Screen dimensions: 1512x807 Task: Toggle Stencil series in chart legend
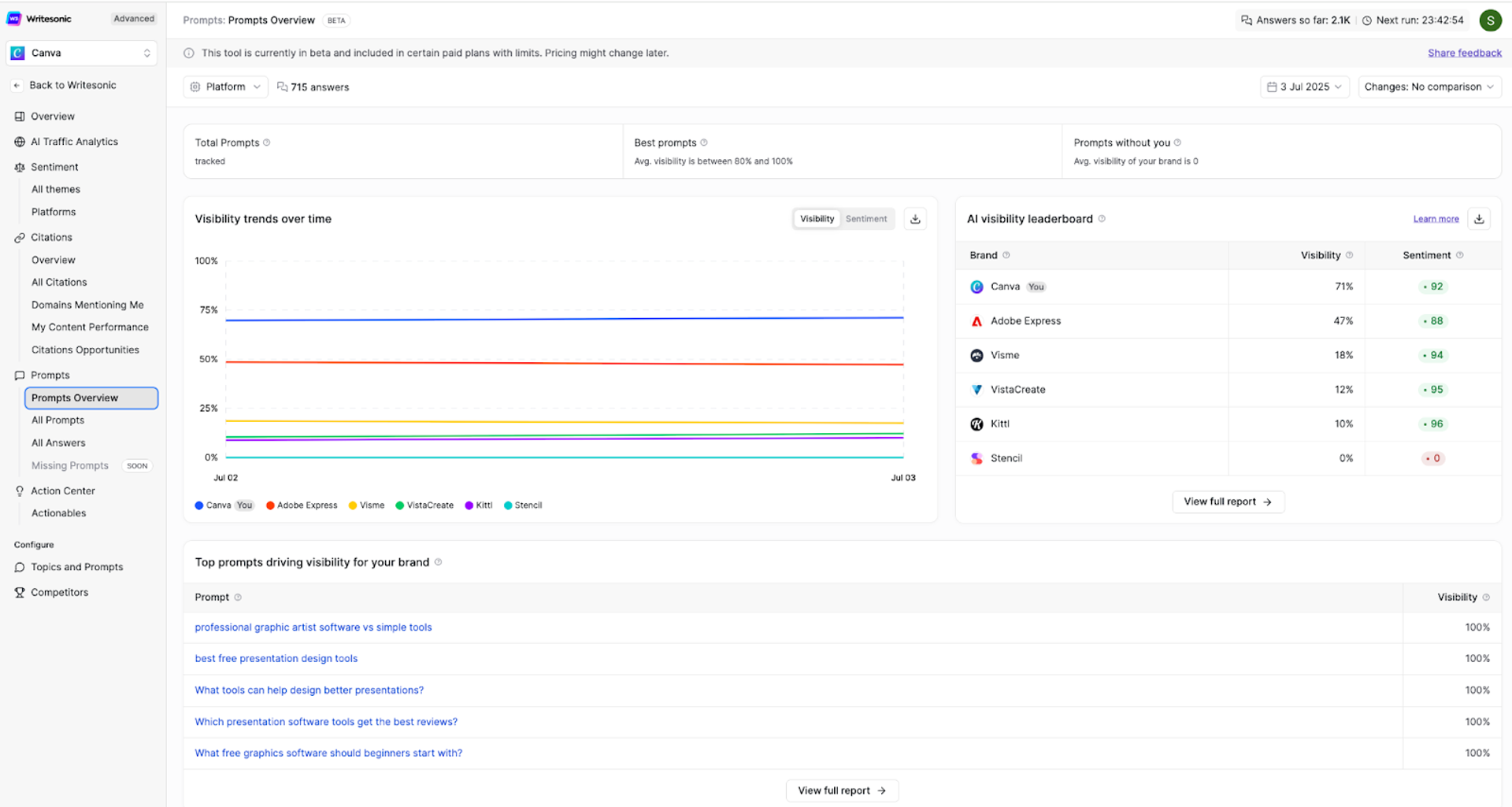523,505
